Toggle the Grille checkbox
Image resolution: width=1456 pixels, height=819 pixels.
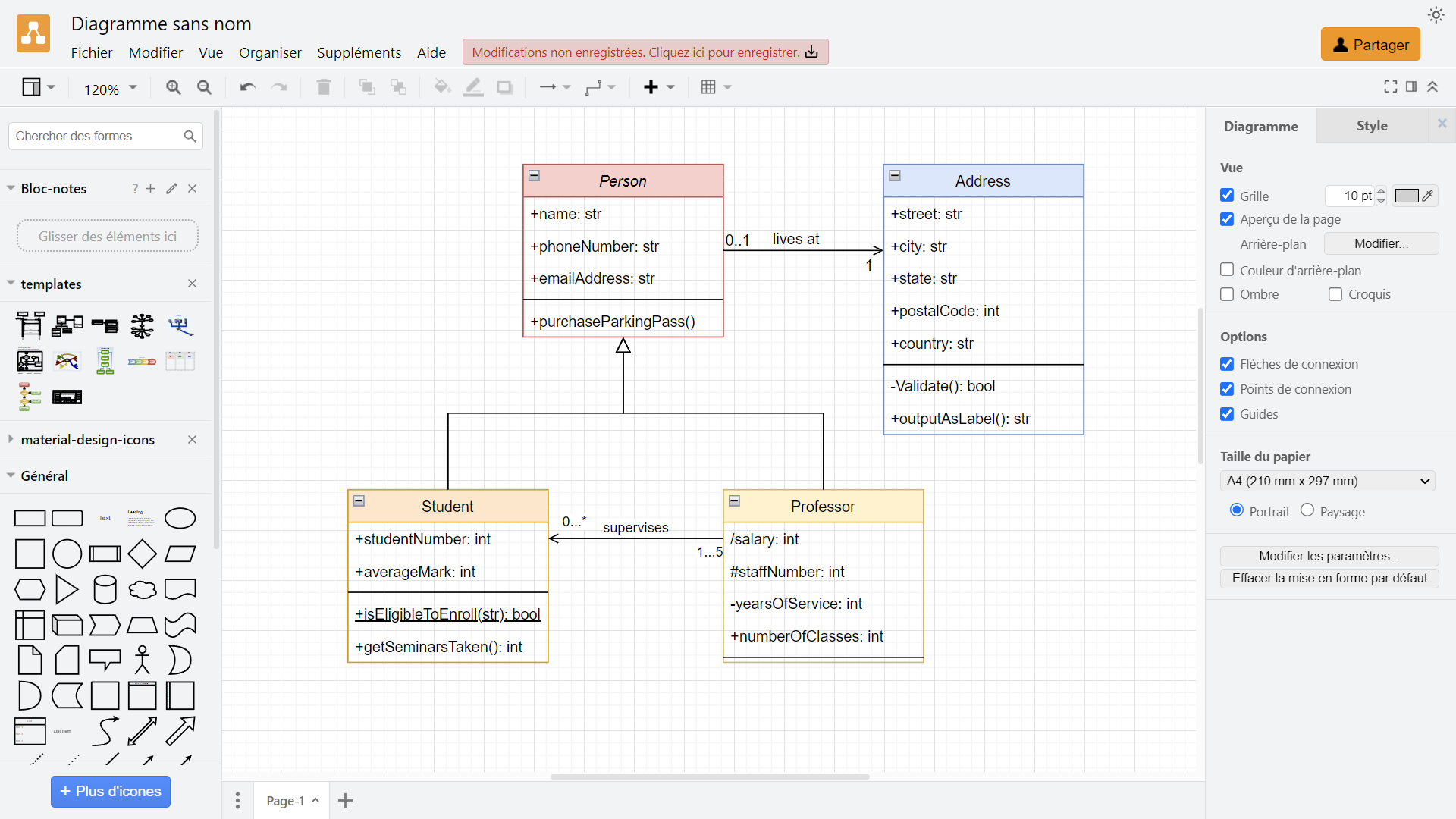[1227, 196]
